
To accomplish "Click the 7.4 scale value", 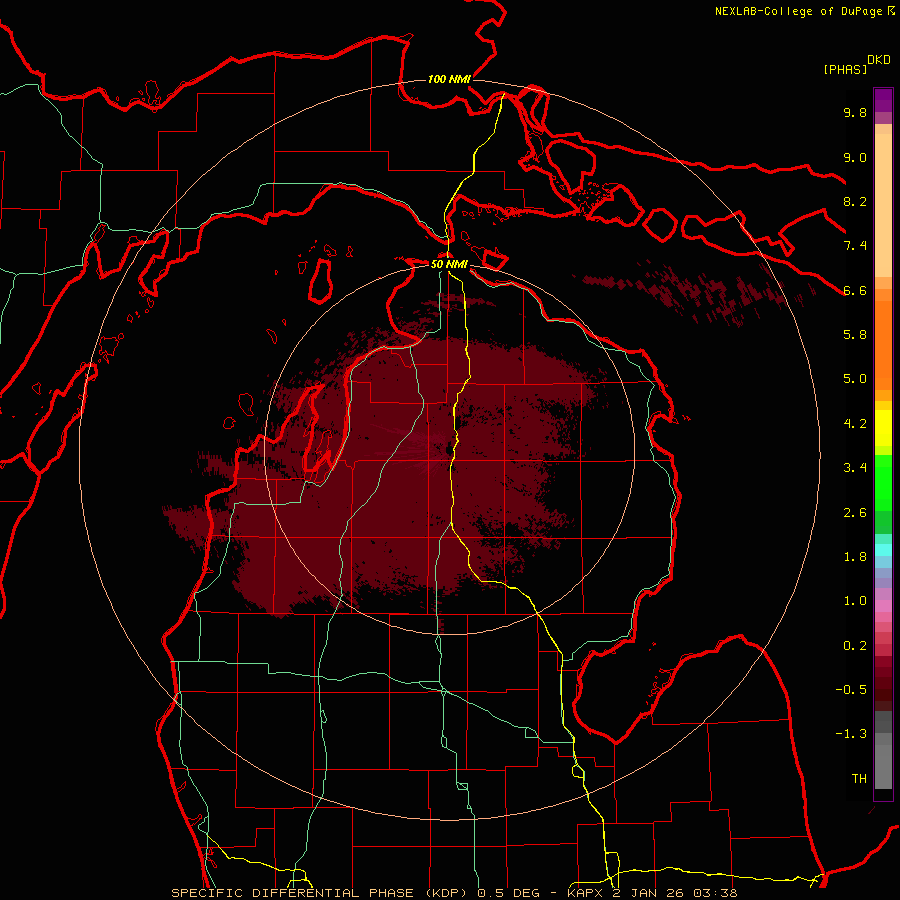I will click(855, 246).
